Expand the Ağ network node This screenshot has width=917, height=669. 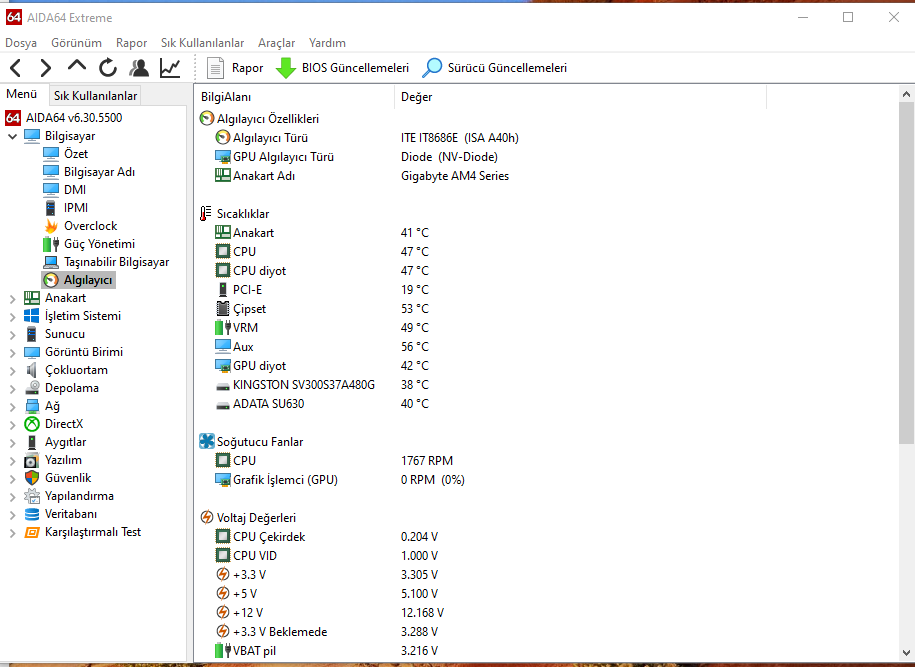[x=12, y=406]
